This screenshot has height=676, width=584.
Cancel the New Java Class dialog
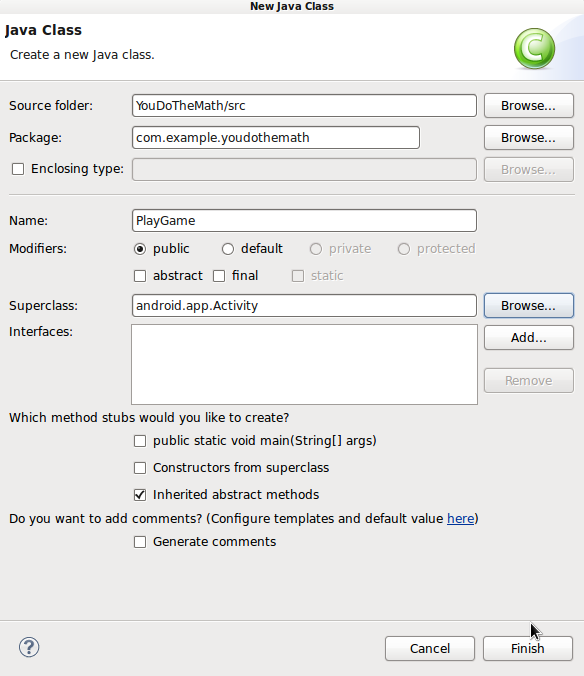(x=430, y=648)
